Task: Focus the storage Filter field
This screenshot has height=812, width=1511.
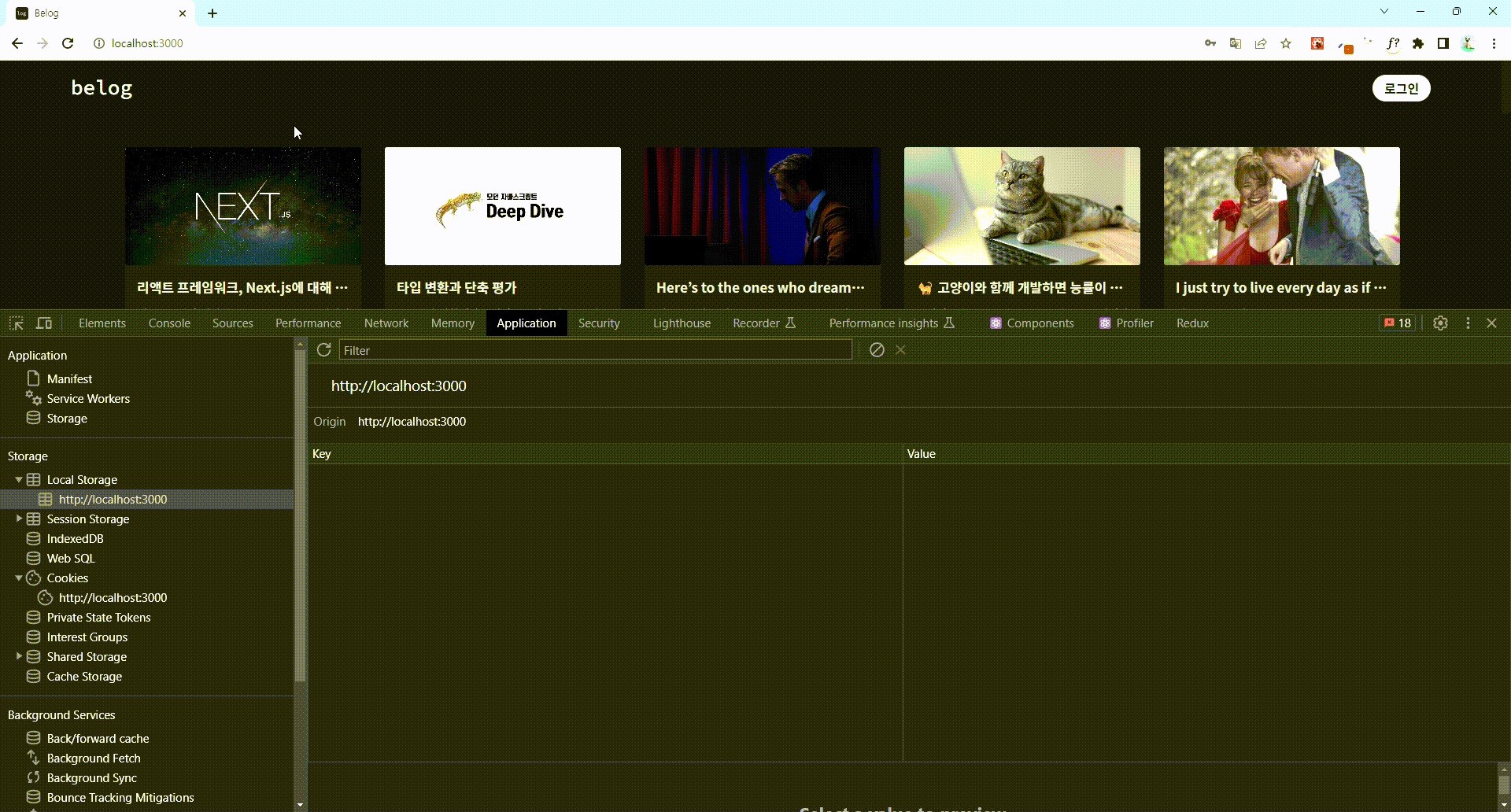Action: (596, 350)
